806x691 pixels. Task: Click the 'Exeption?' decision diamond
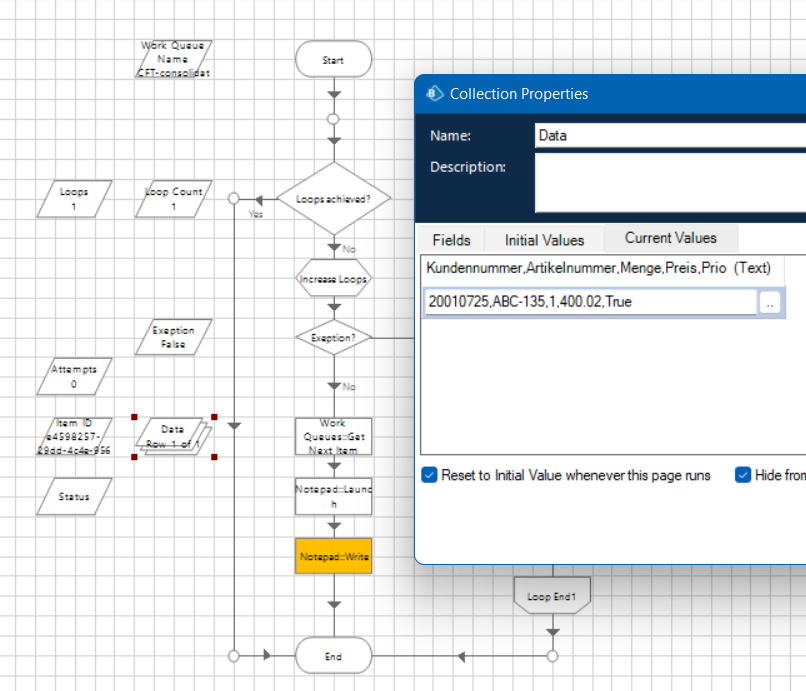pos(334,338)
